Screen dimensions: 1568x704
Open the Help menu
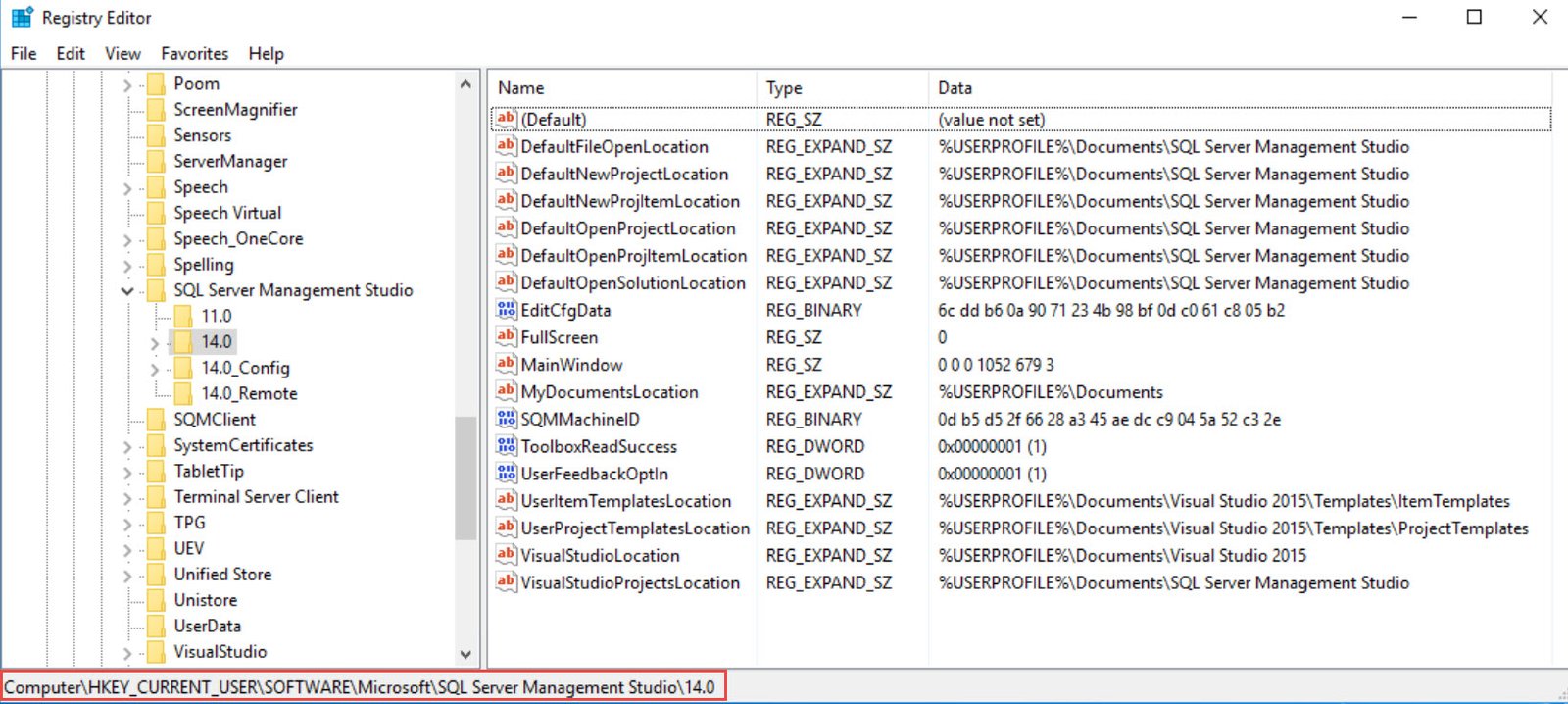(266, 53)
